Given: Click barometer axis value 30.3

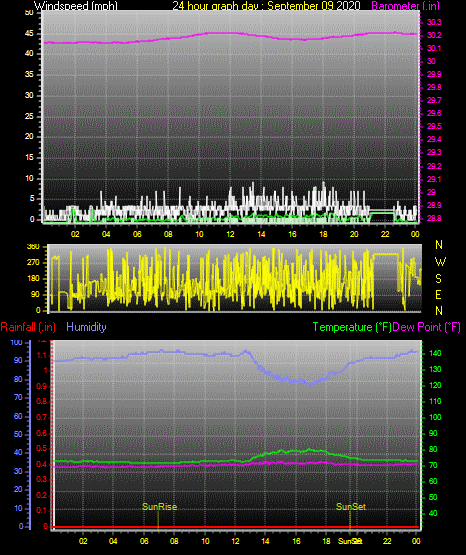Looking at the screenshot, I should click(434, 22).
